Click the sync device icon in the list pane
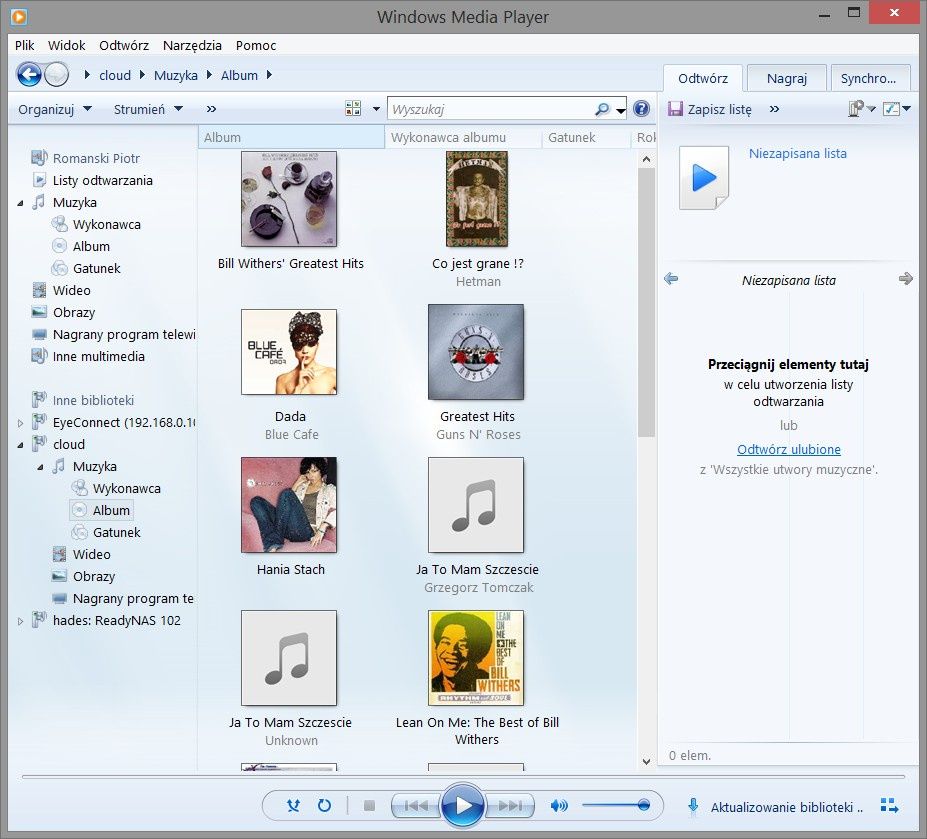The image size is (927, 839). [855, 109]
